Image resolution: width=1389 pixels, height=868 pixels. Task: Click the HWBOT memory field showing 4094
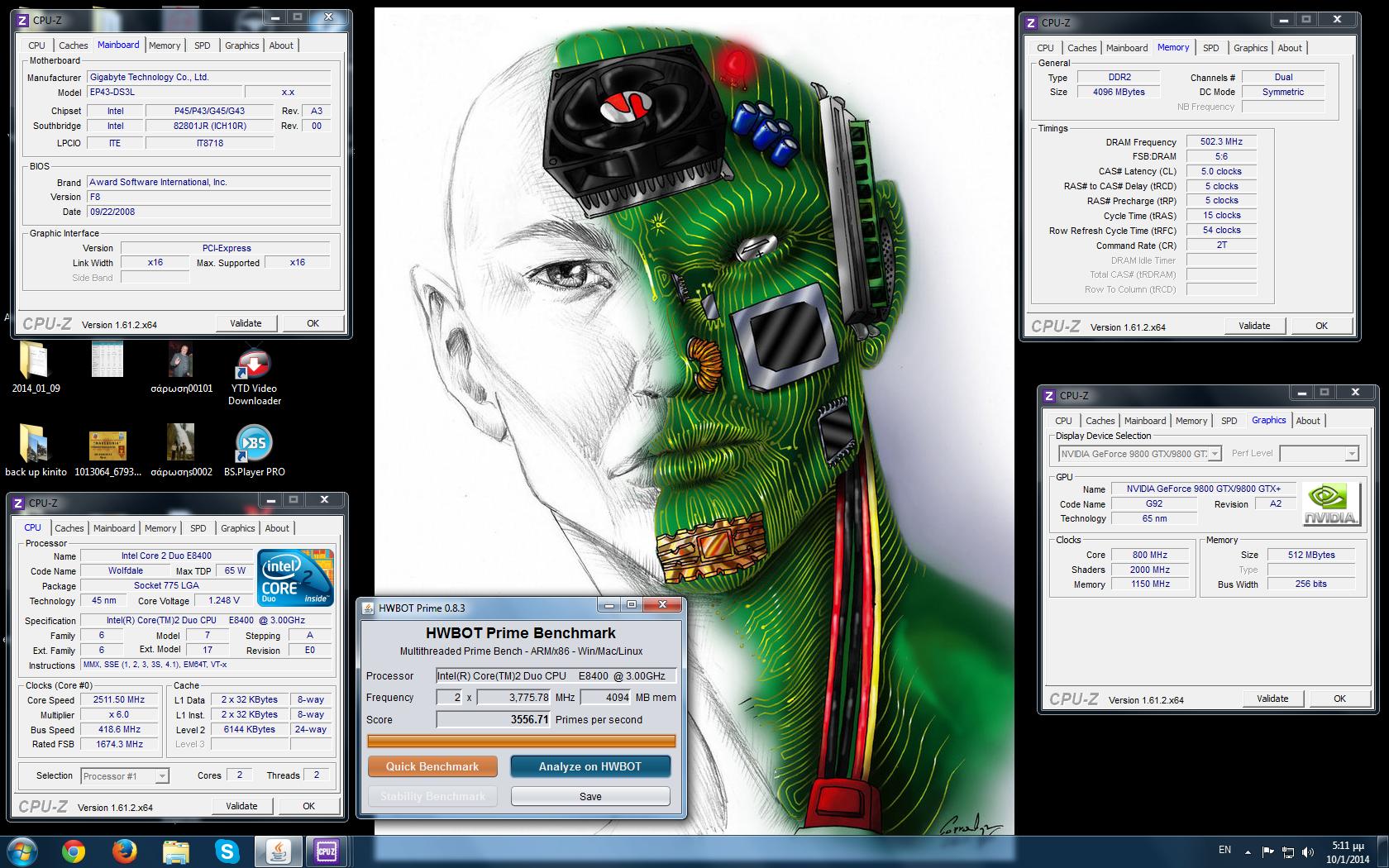pyautogui.click(x=605, y=697)
